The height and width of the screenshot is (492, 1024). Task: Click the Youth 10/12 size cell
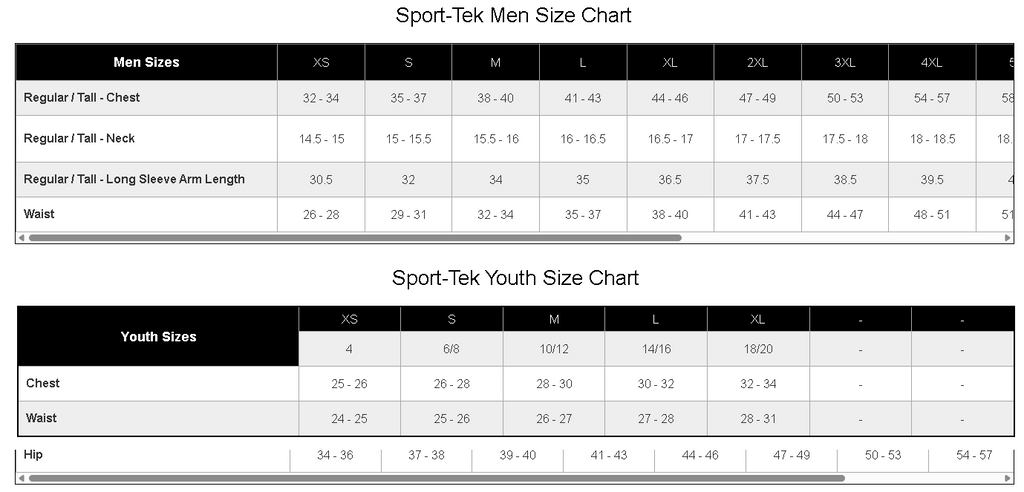tap(553, 349)
